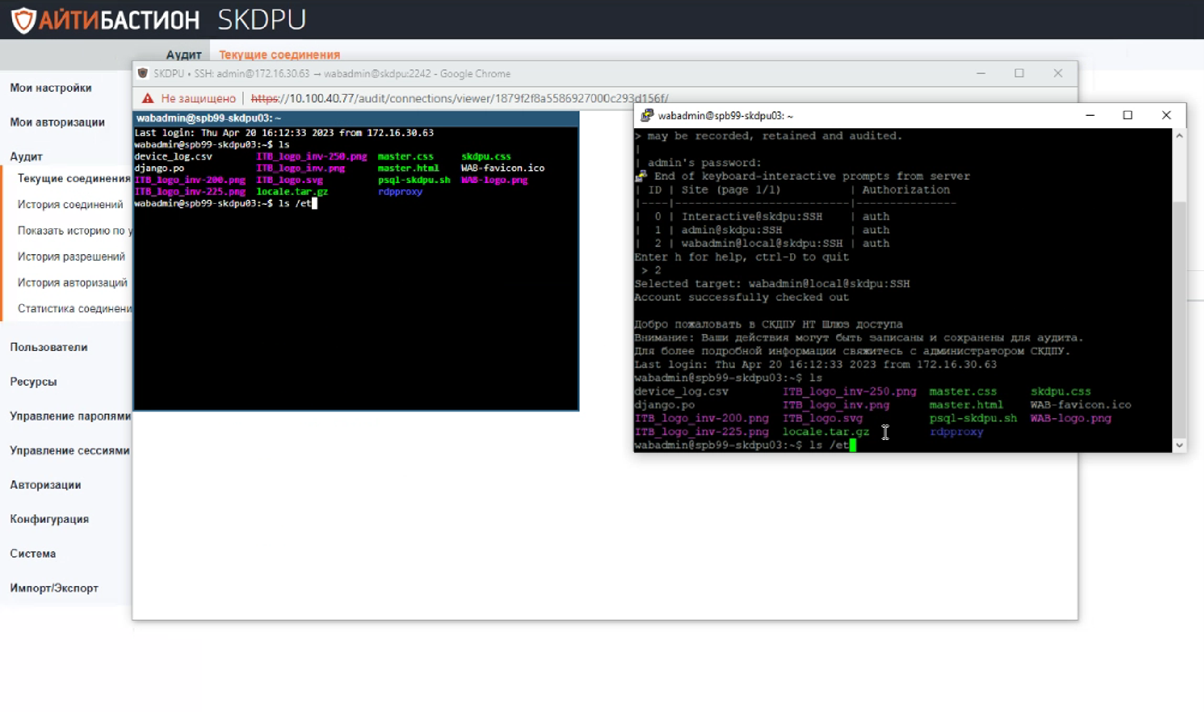Click the SKDPU favicon in Chrome title bar
This screenshot has width=1204, height=712.
[143, 73]
